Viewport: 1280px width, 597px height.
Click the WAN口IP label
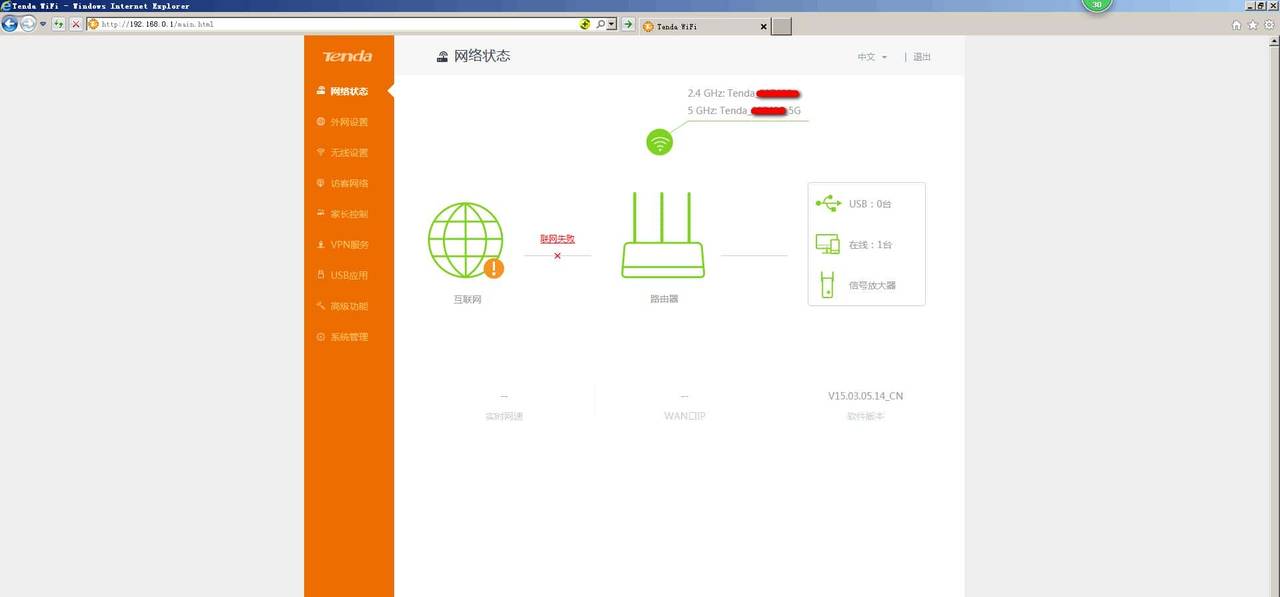684,416
